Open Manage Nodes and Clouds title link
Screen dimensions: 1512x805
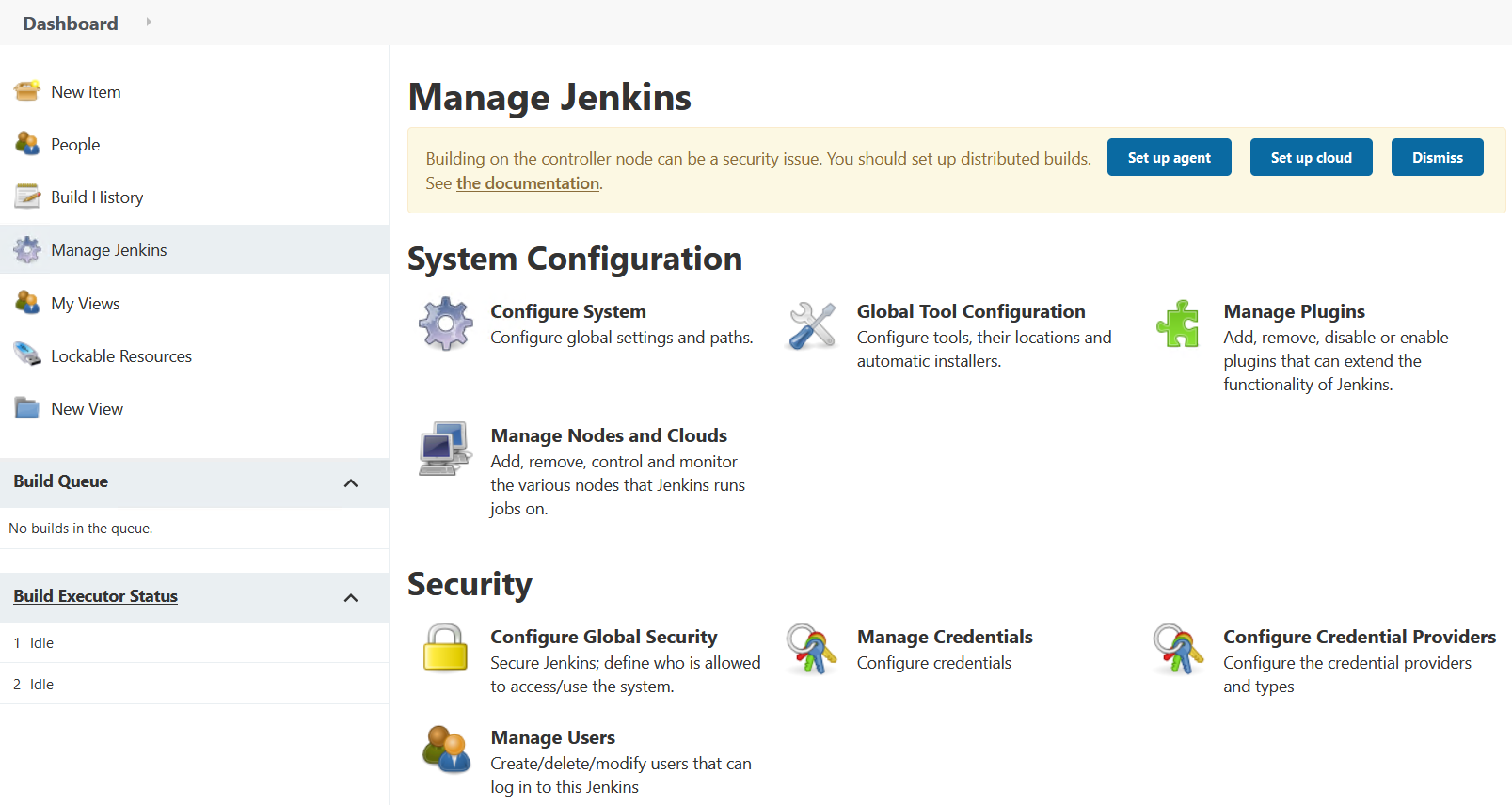609,435
